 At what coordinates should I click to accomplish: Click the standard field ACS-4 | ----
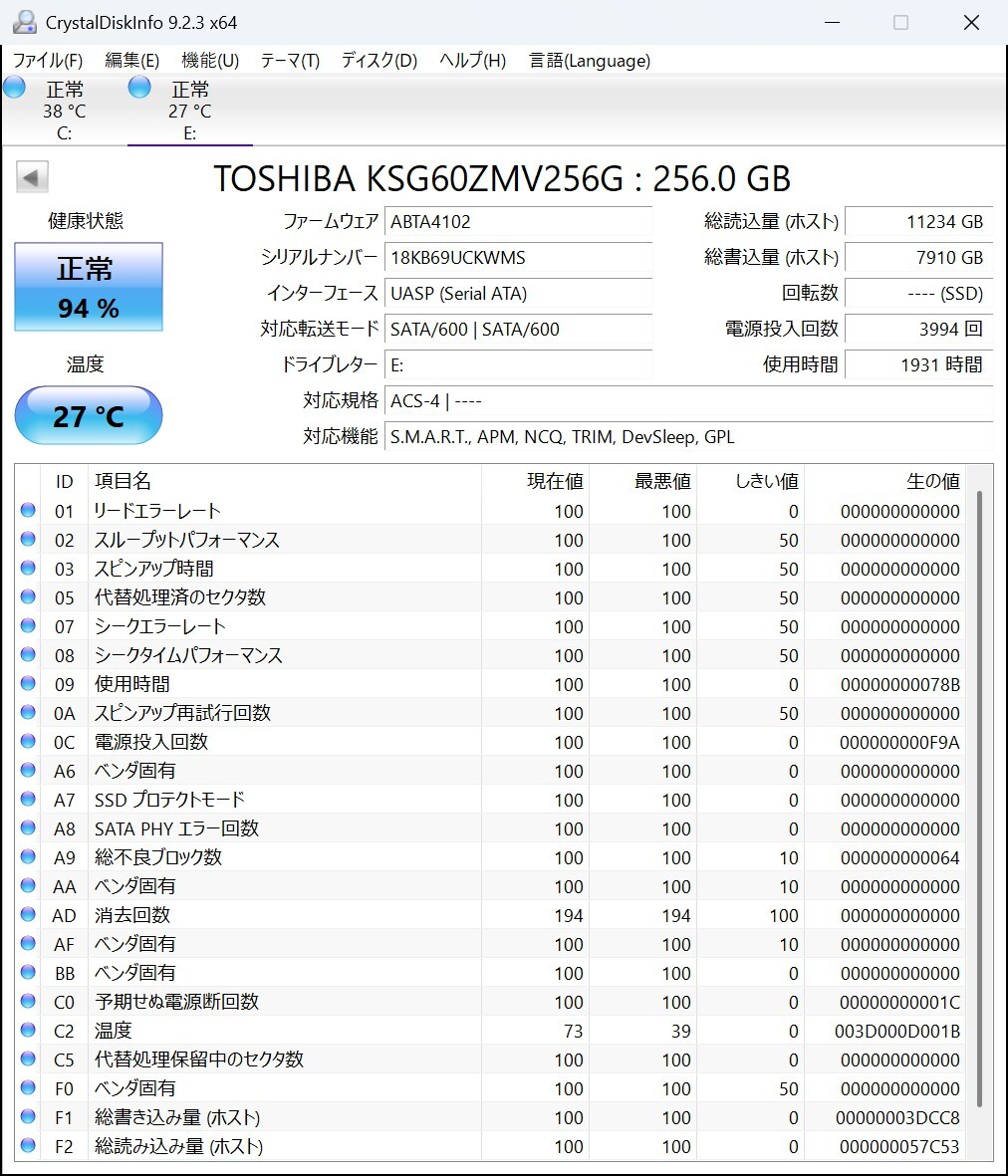688,400
